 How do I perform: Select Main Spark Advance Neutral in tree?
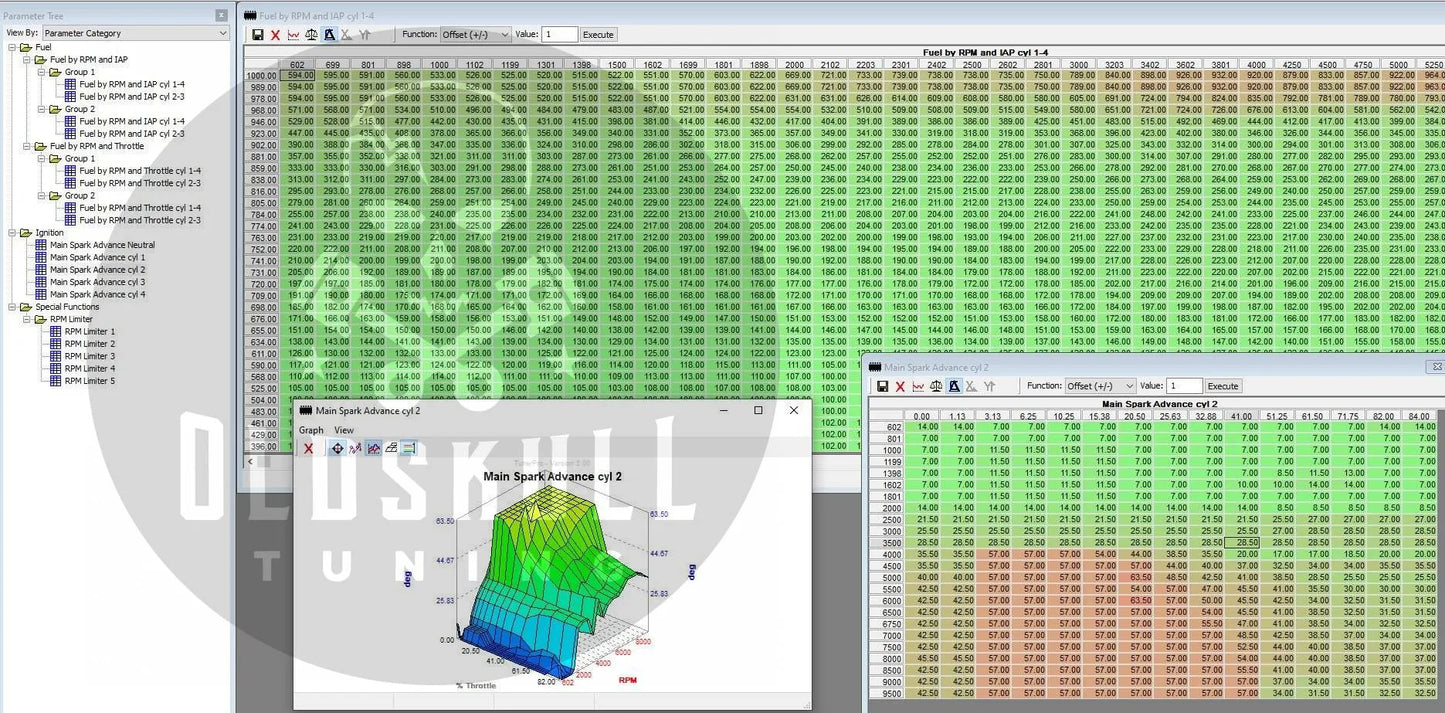click(102, 245)
